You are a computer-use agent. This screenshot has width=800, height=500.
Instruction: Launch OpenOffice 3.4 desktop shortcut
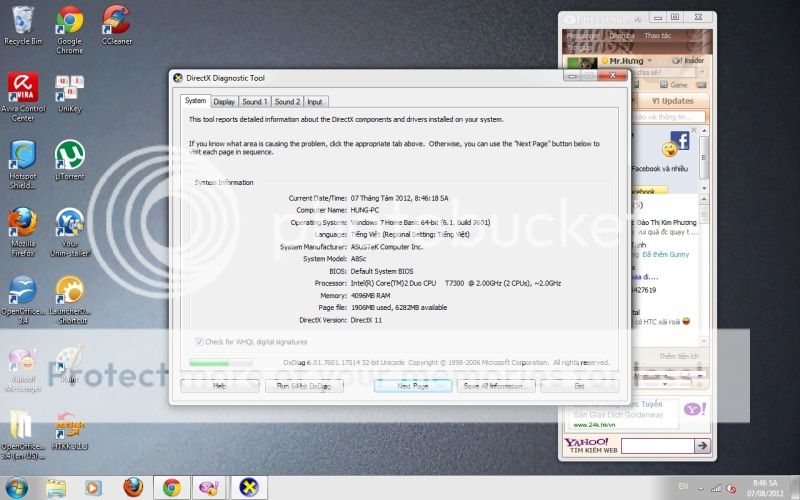(x=23, y=299)
